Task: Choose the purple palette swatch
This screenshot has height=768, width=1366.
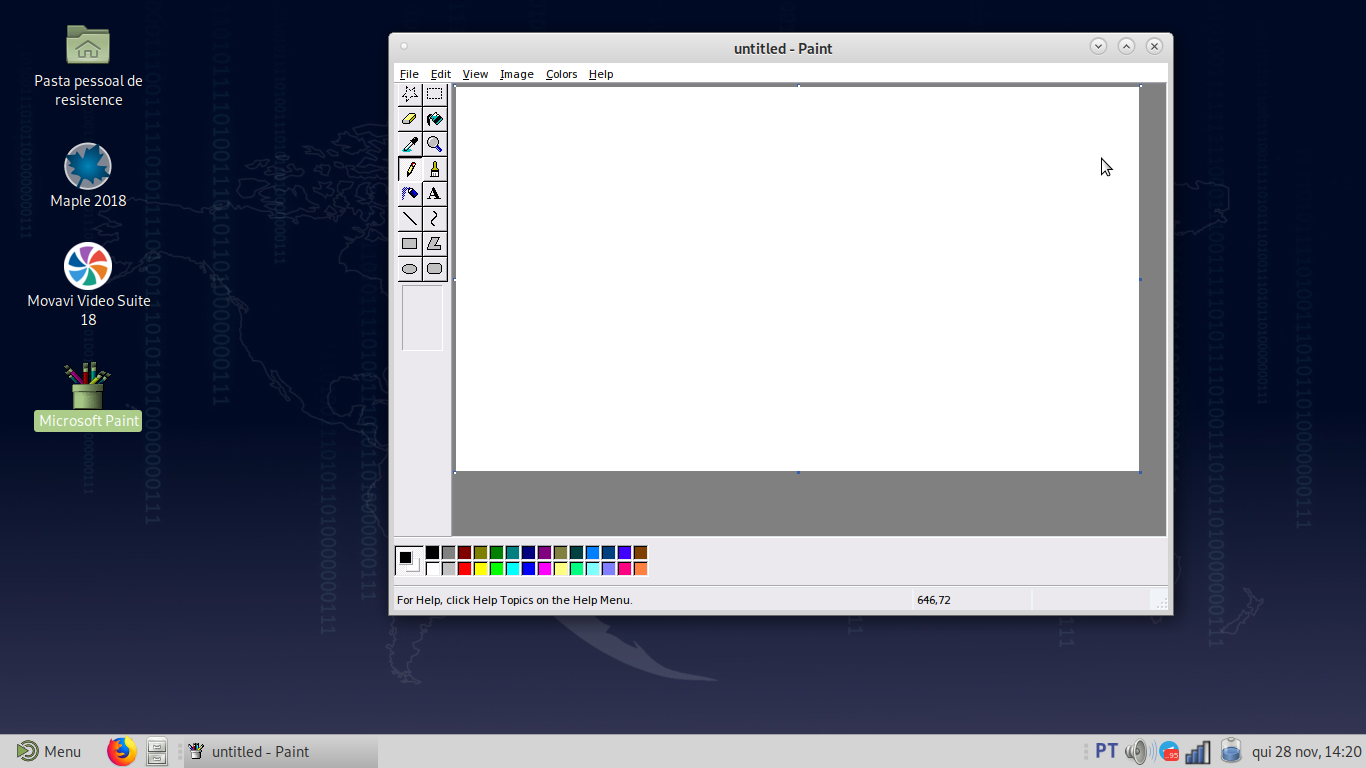Action: pyautogui.click(x=545, y=553)
